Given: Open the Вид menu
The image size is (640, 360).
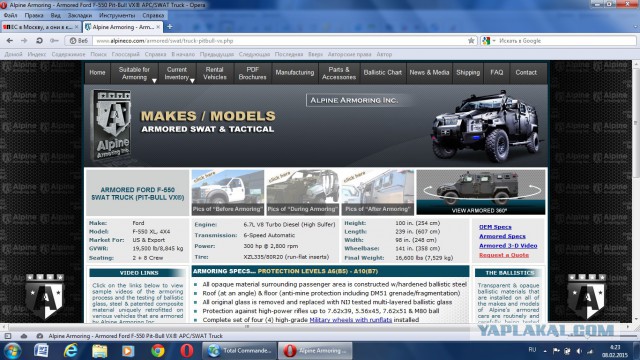Looking at the screenshot, I should click(x=56, y=16).
